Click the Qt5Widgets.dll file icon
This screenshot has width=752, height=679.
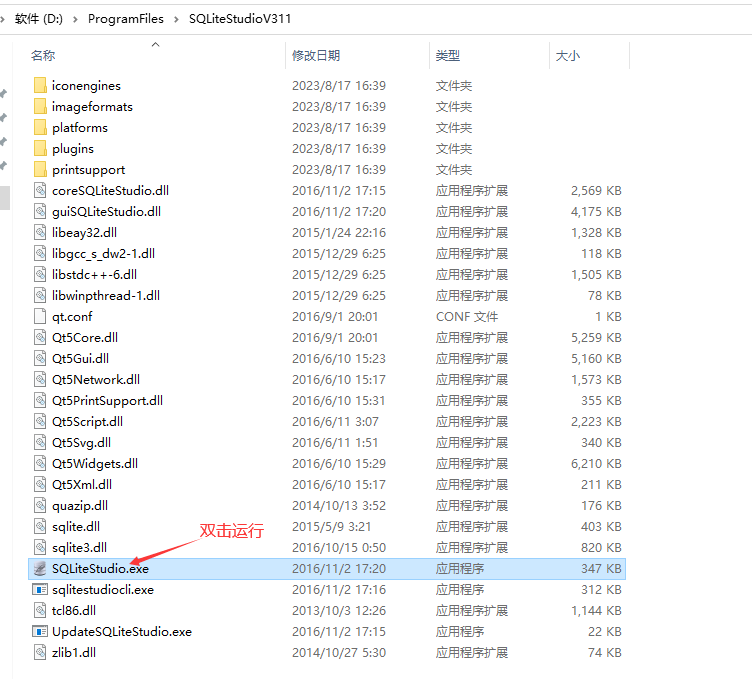(40, 464)
